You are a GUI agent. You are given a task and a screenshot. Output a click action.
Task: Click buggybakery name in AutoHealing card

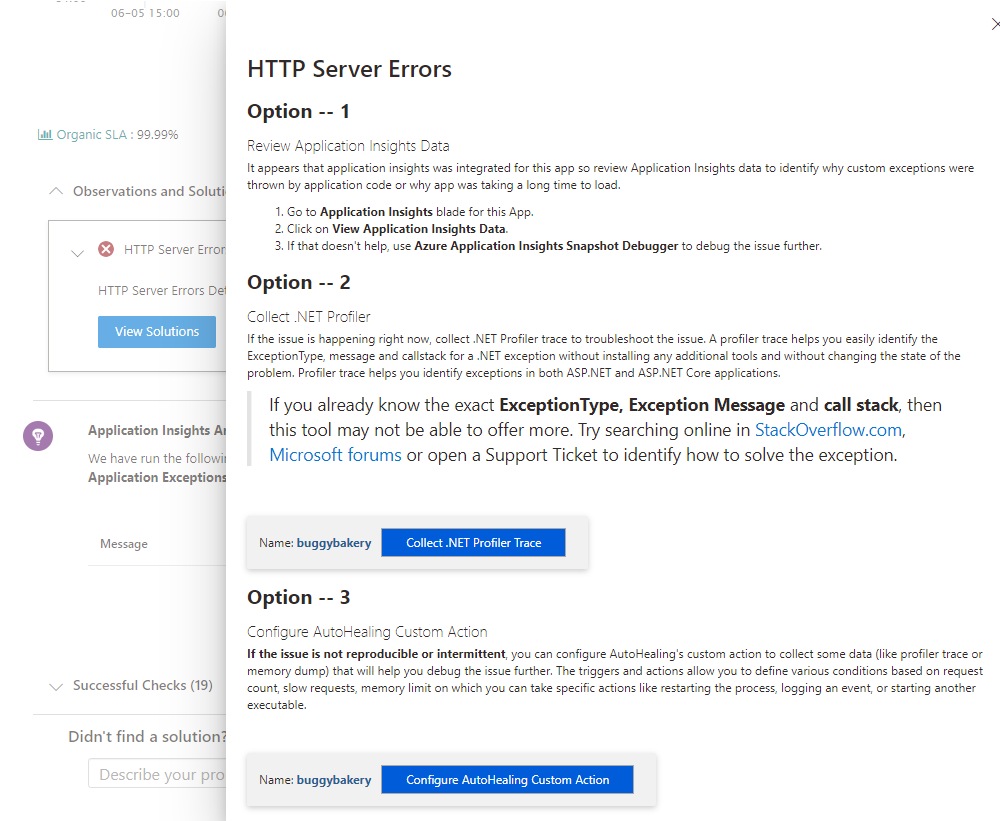[334, 780]
